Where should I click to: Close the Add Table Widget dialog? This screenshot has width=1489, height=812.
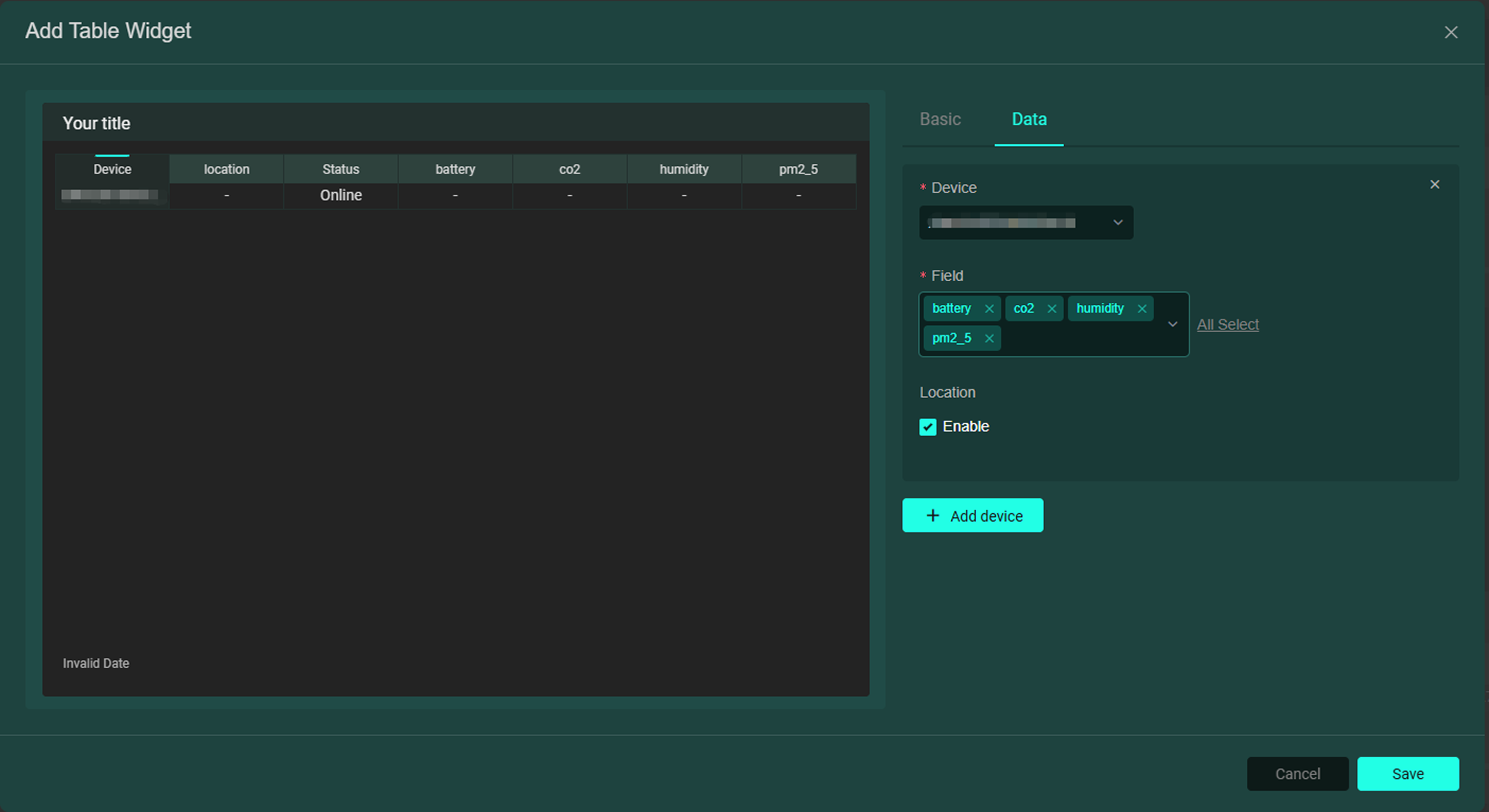point(1450,32)
